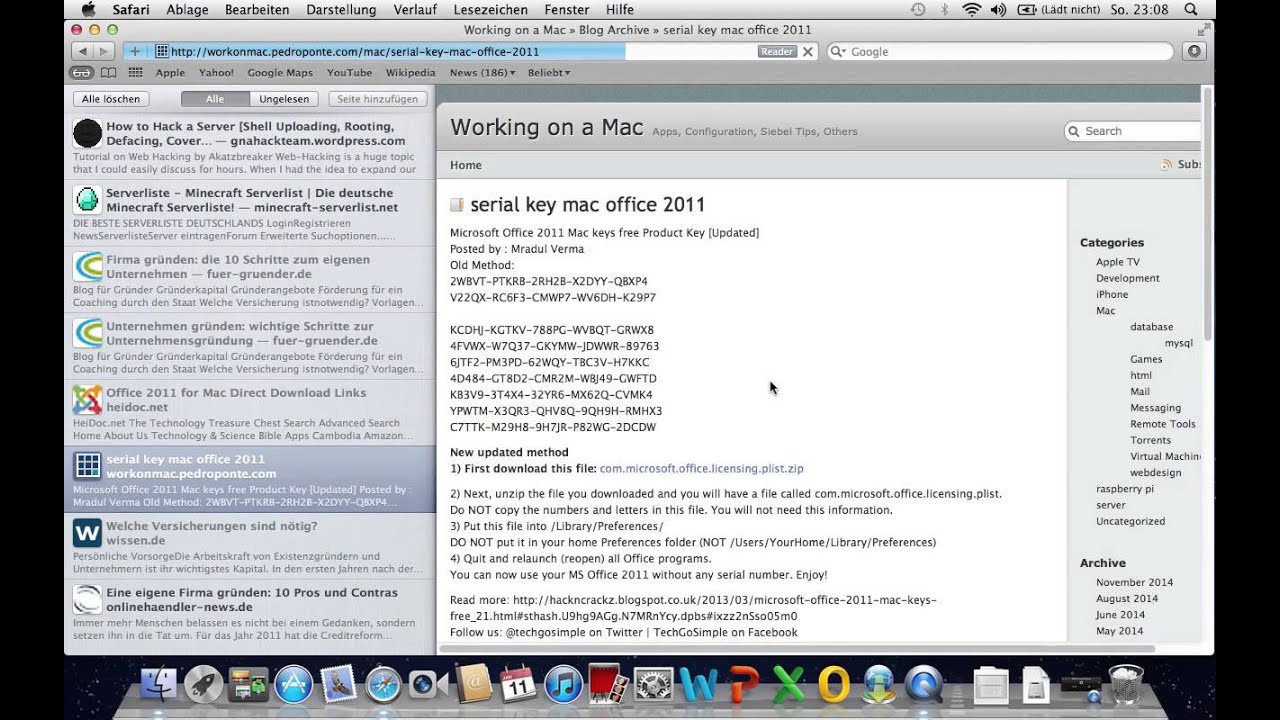Viewport: 1280px width, 720px height.
Task: Open the Verlauf menu
Action: point(415,9)
